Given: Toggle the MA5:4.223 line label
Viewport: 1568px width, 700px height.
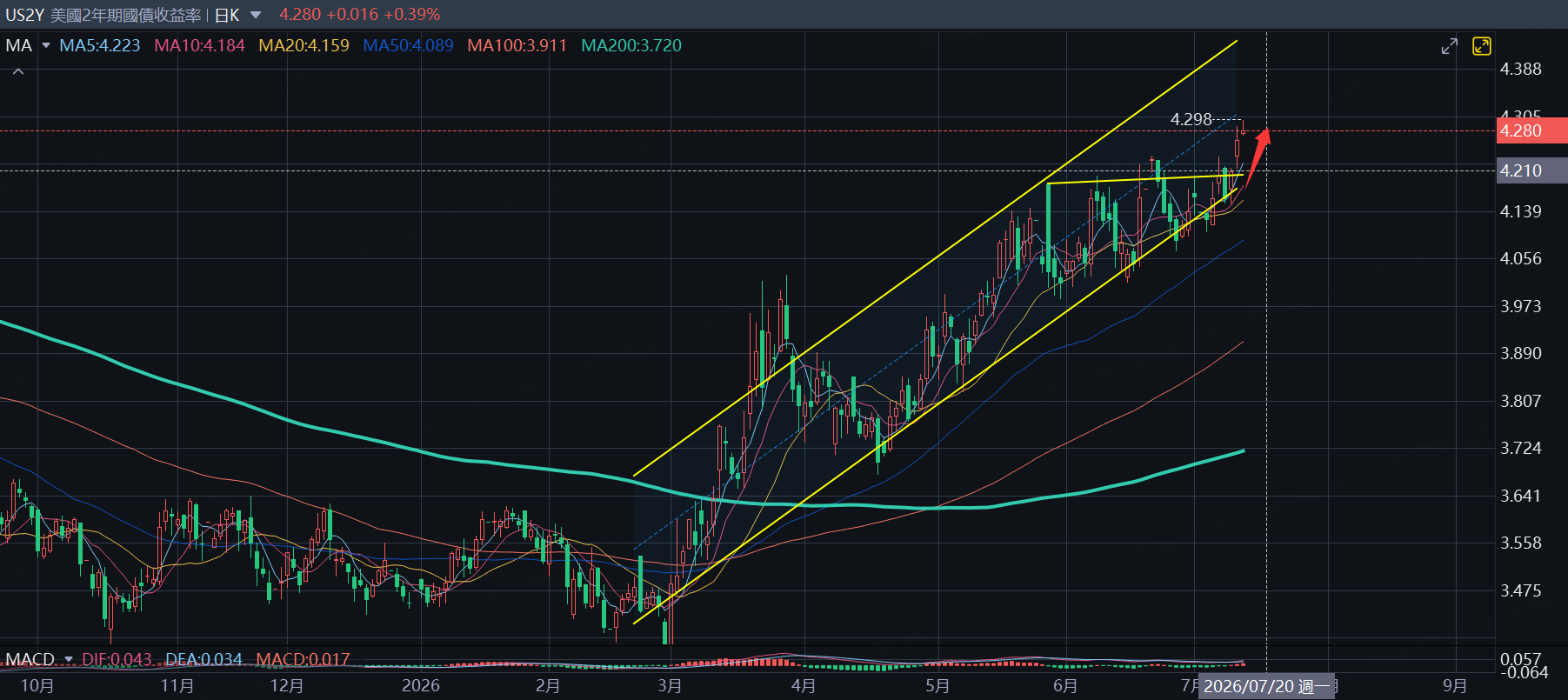Looking at the screenshot, I should pyautogui.click(x=100, y=45).
